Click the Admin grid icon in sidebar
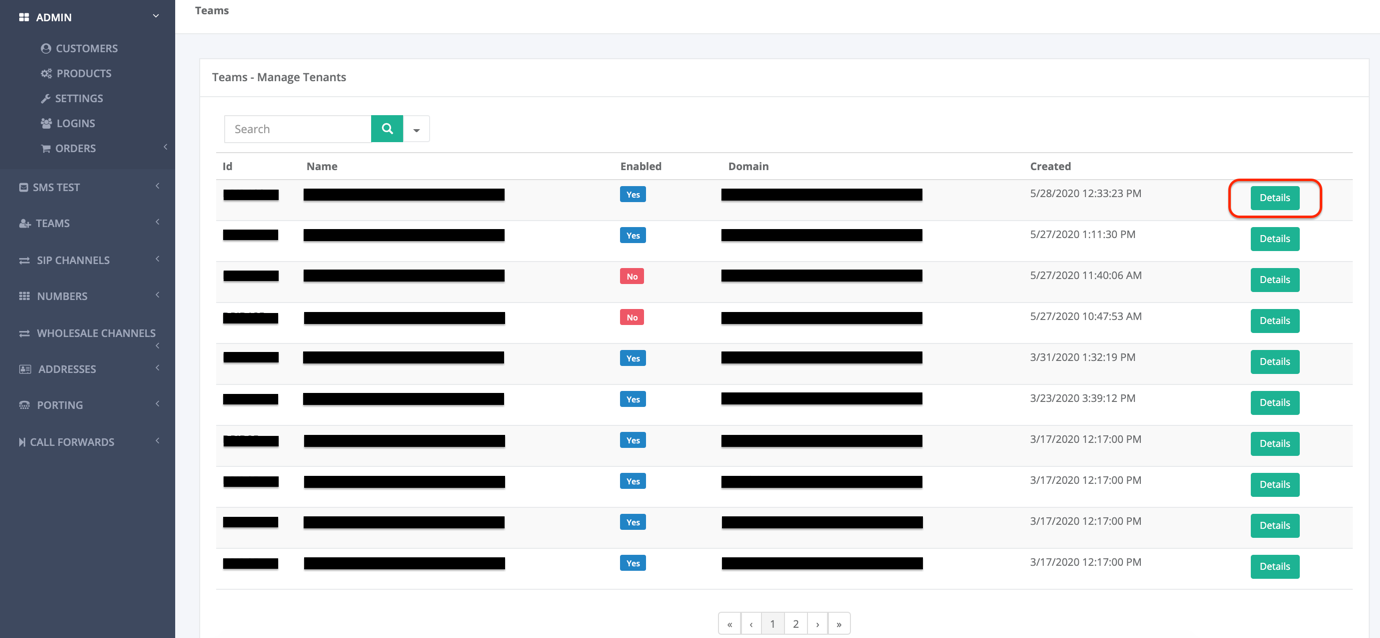The width and height of the screenshot is (1380, 638). tap(24, 17)
